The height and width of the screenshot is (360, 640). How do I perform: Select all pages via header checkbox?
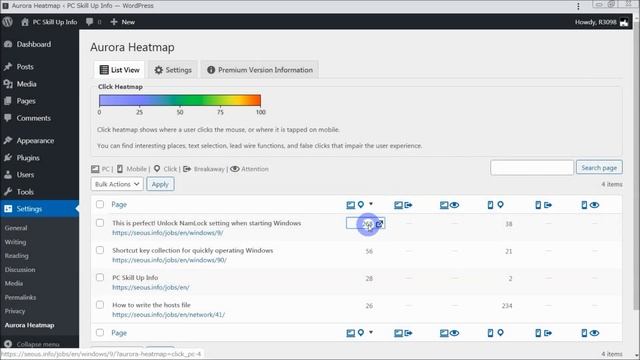[100, 204]
